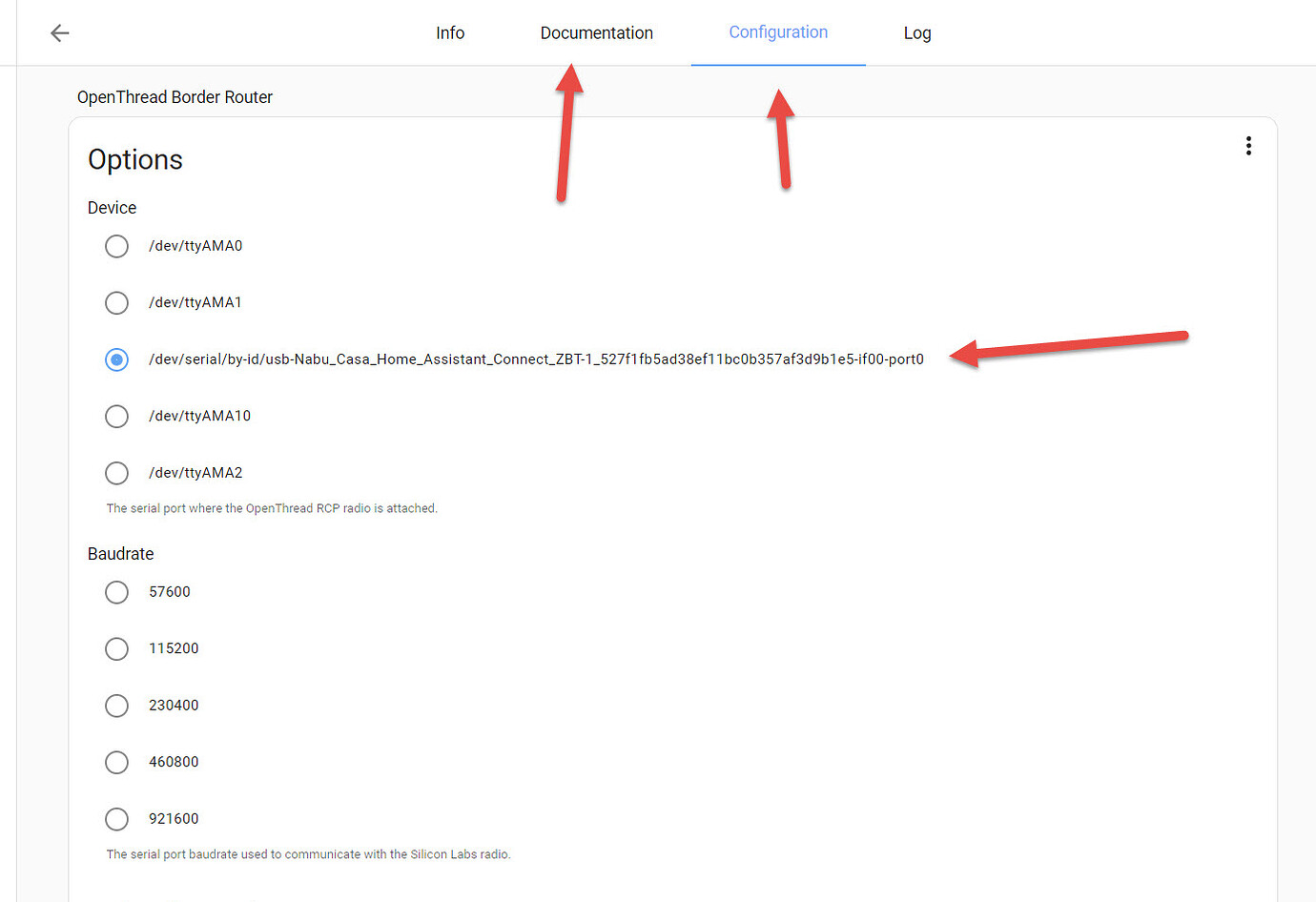This screenshot has width=1316, height=902.
Task: Choose the Nabu Casa ZBT-1 serial device
Action: [116, 359]
